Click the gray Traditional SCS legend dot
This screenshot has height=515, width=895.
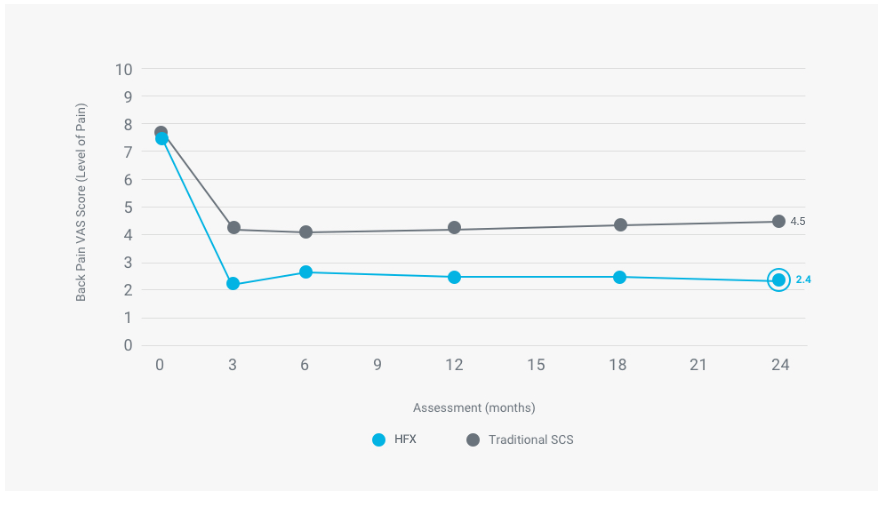tap(473, 440)
